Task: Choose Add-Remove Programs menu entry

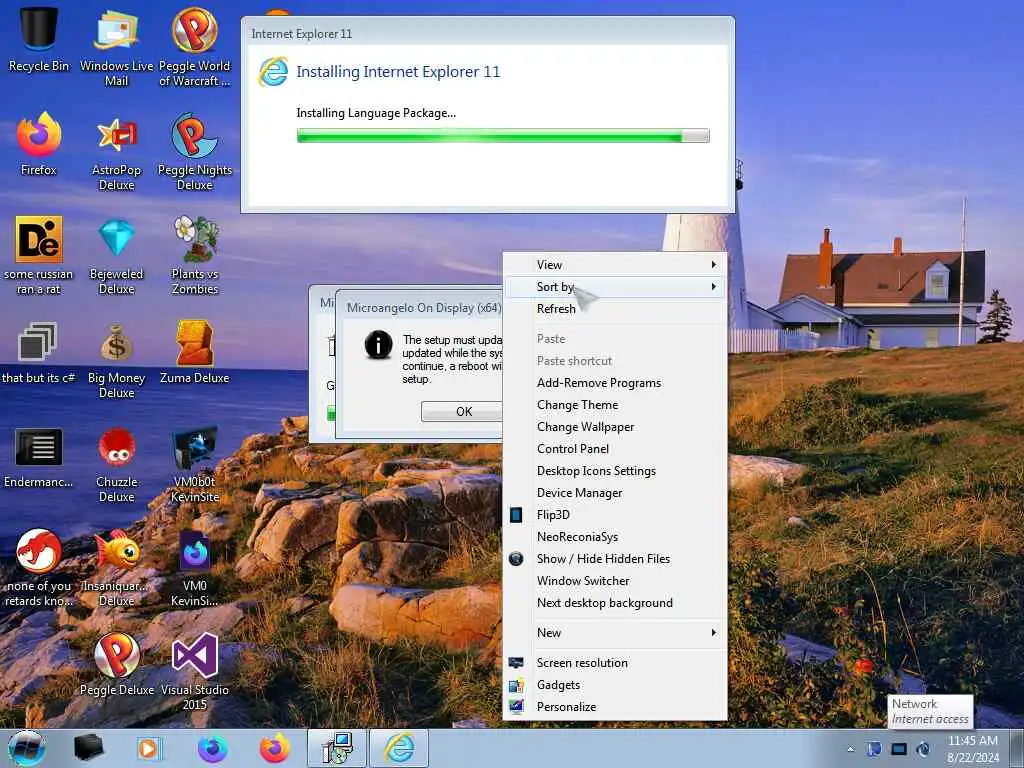Action: (x=615, y=383)
